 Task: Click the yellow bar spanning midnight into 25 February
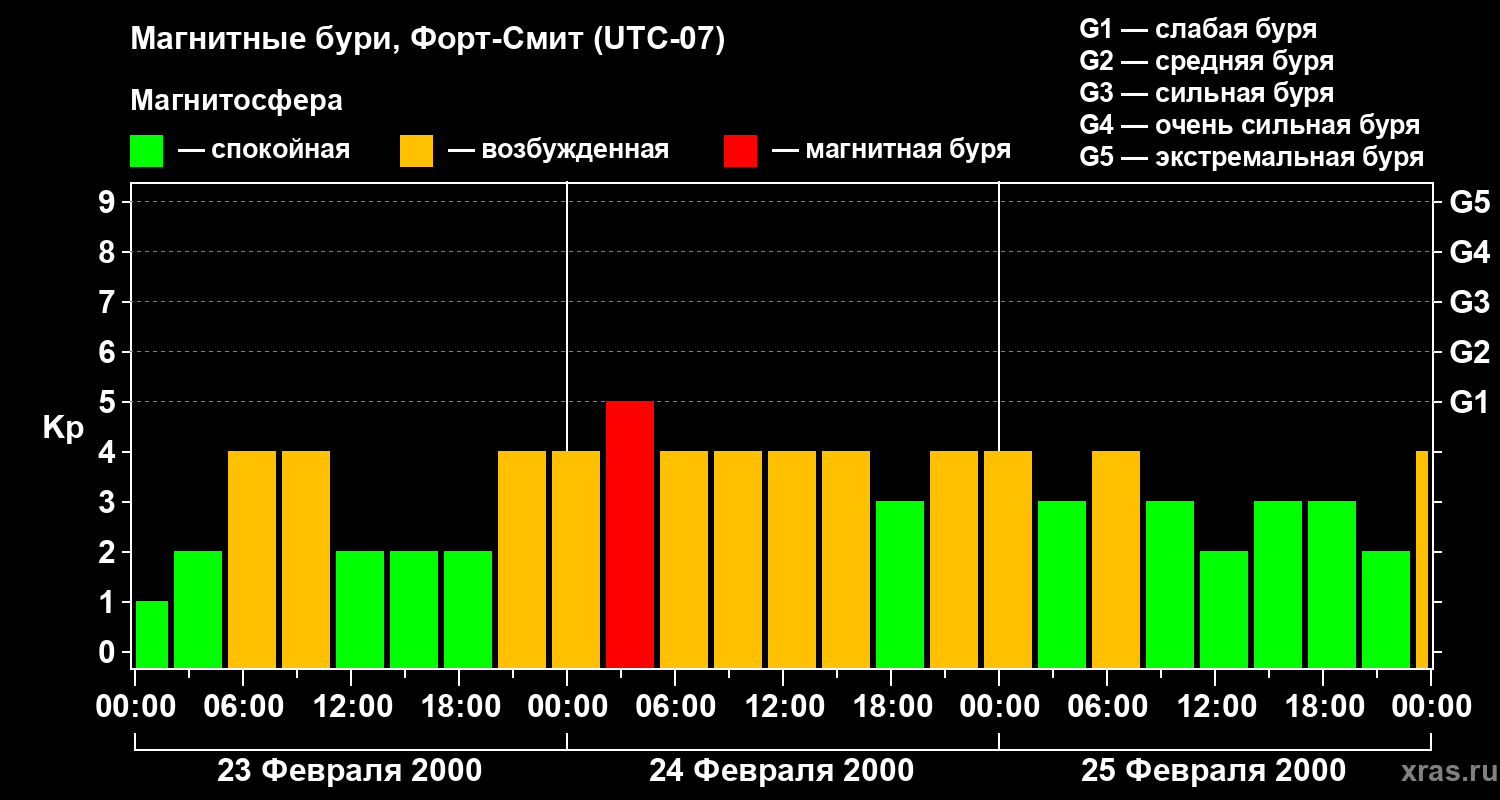tap(1008, 559)
